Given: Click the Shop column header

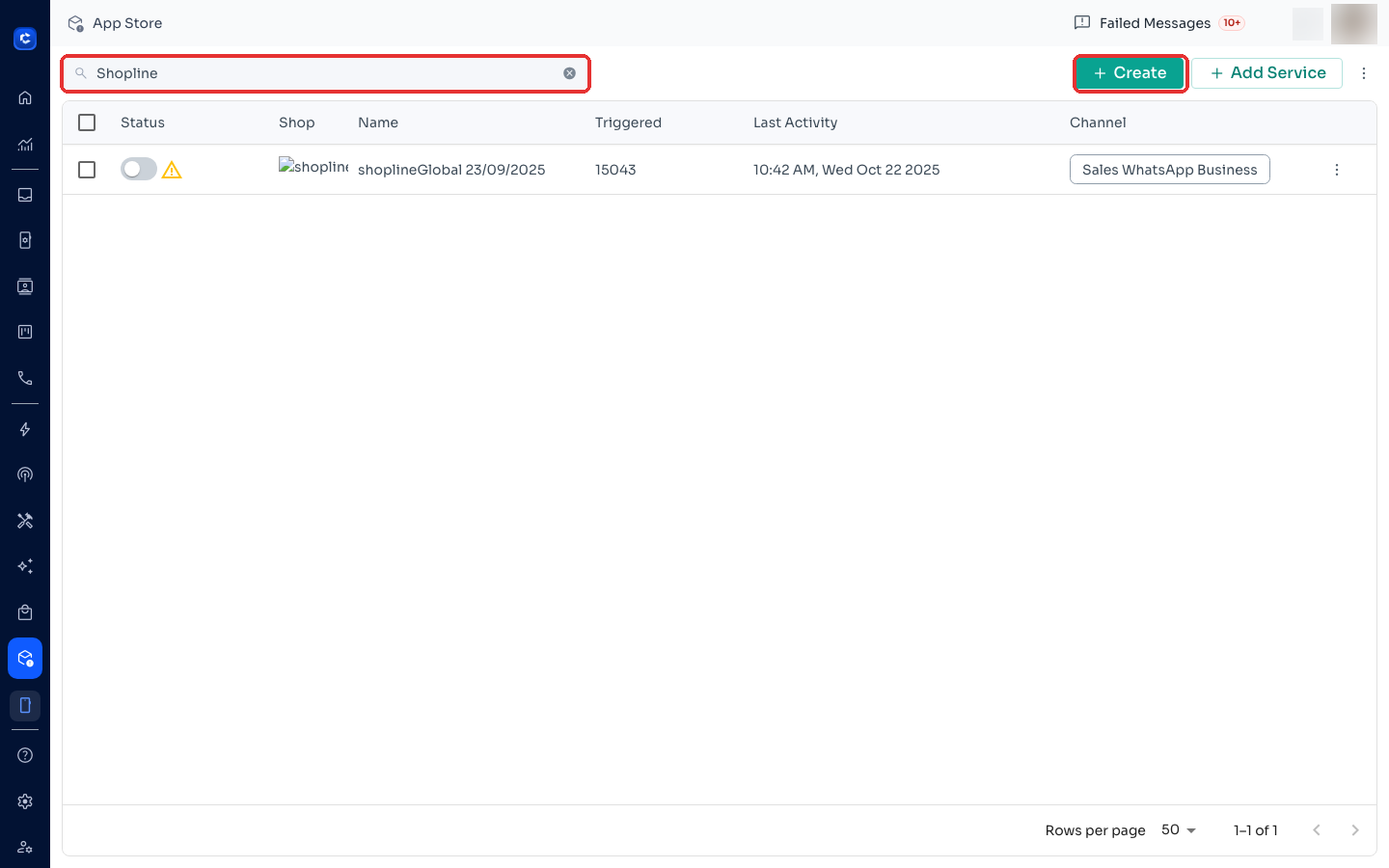Looking at the screenshot, I should (x=297, y=122).
